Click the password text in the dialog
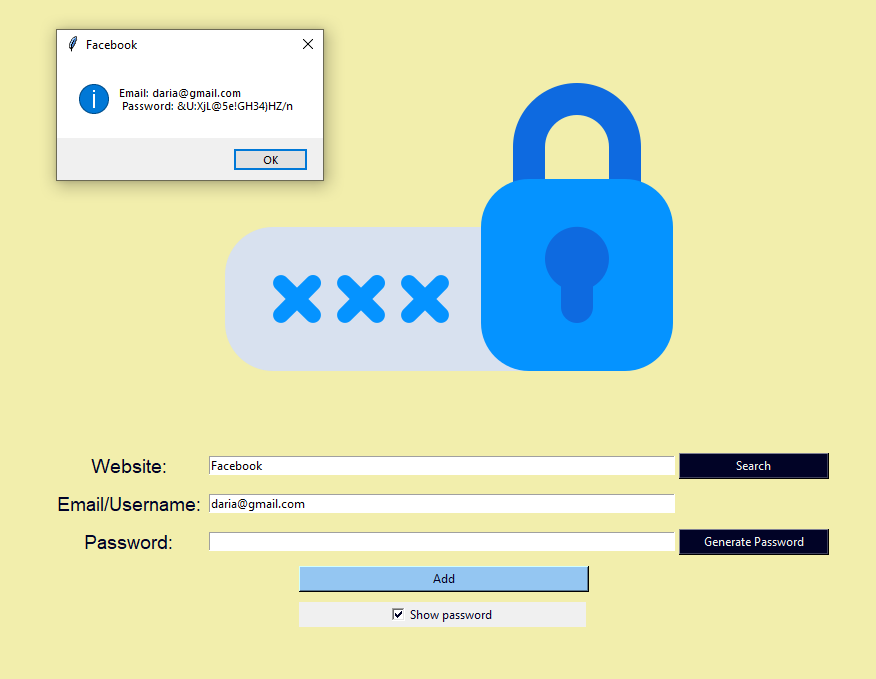Image resolution: width=876 pixels, height=679 pixels. click(x=207, y=106)
